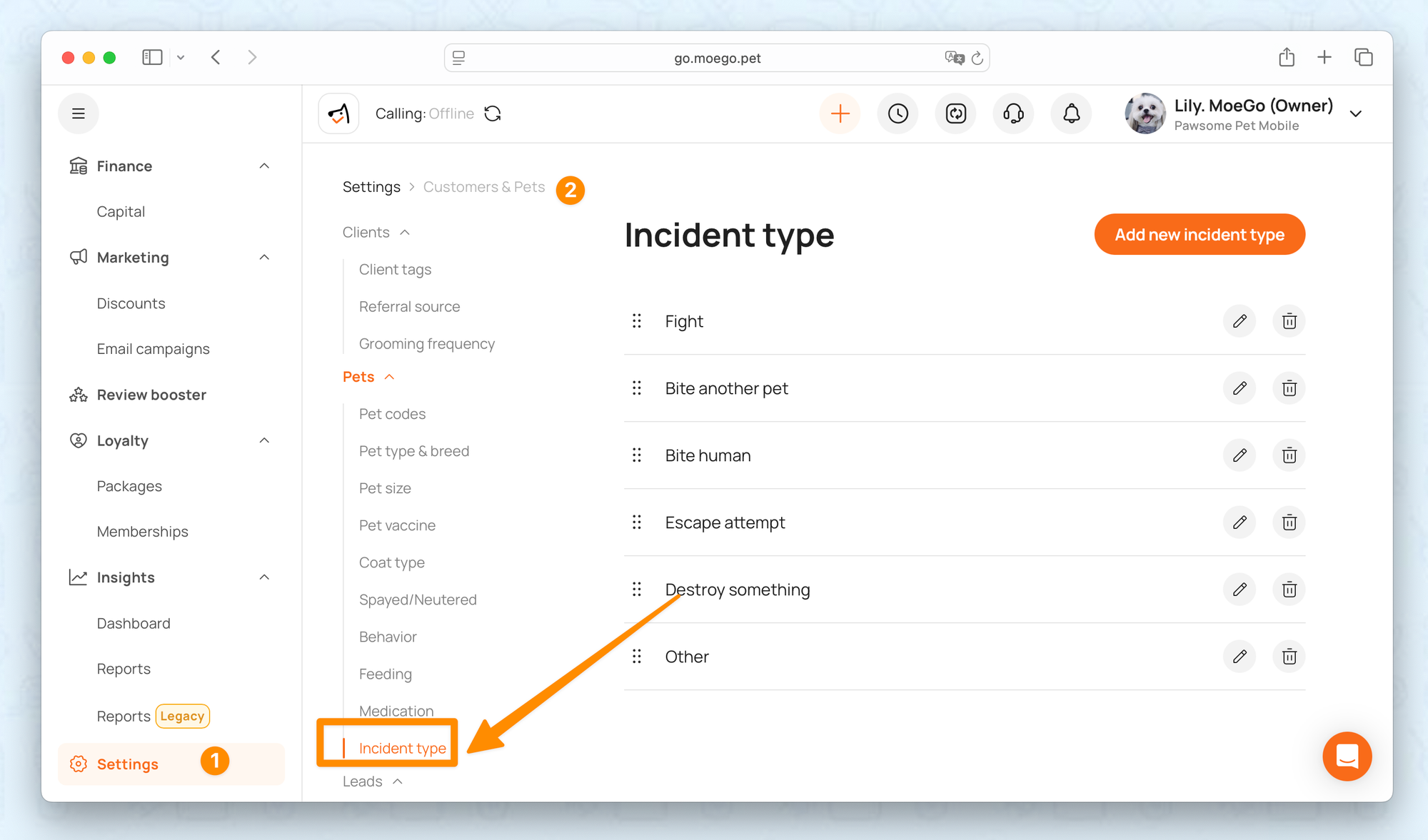Viewport: 1428px width, 840px height.
Task: Click the browser address bar
Action: (x=717, y=58)
